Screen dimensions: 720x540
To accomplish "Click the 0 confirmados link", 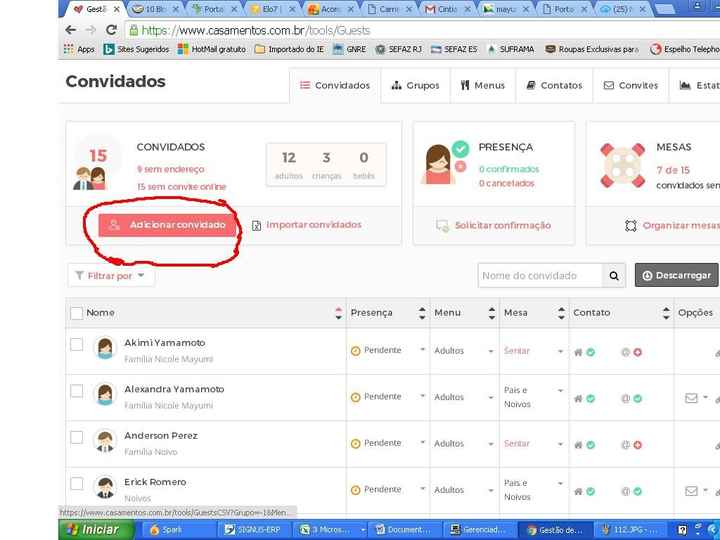I will [x=509, y=169].
